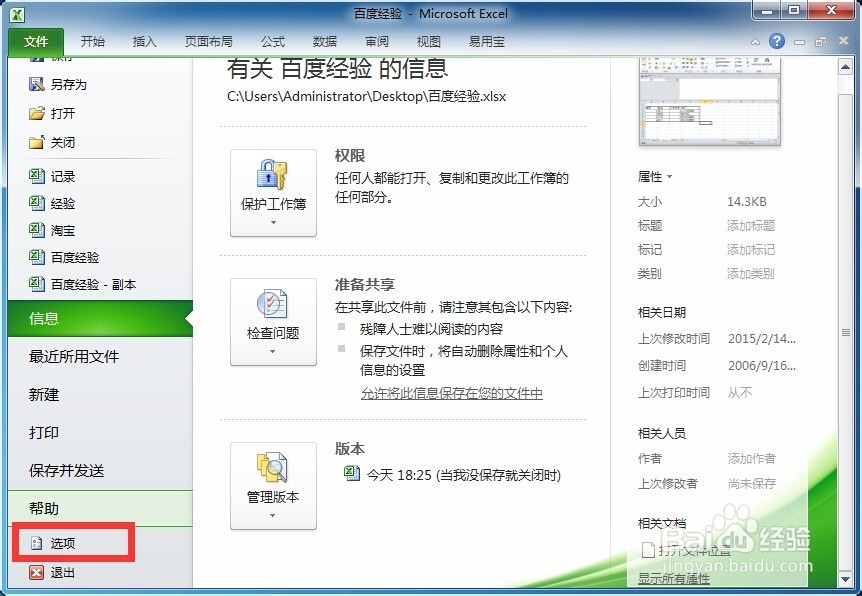Click the Excel file icon beside 经验
This screenshot has height=596, width=862.
click(x=36, y=203)
